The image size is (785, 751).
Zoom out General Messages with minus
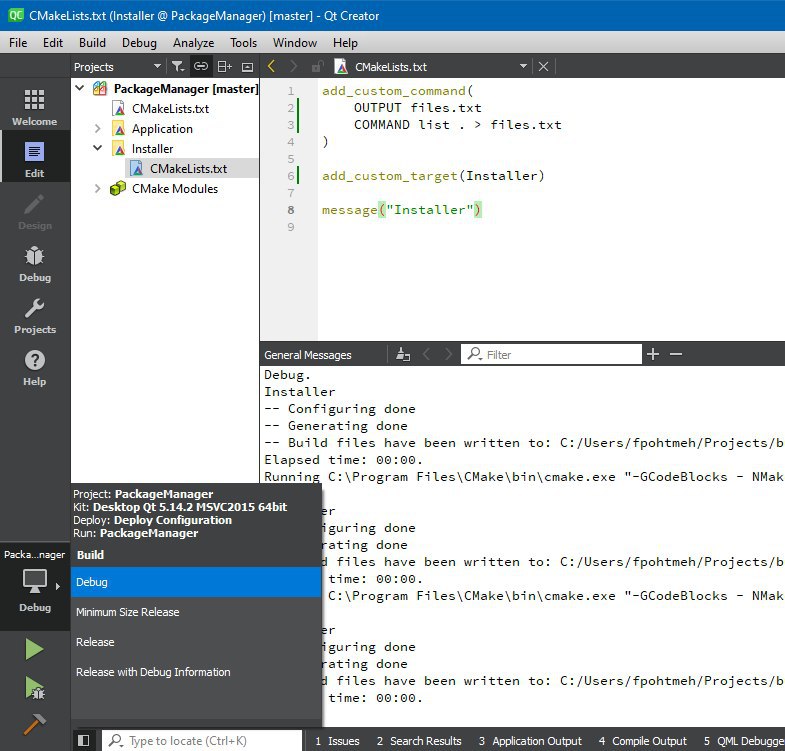(676, 354)
